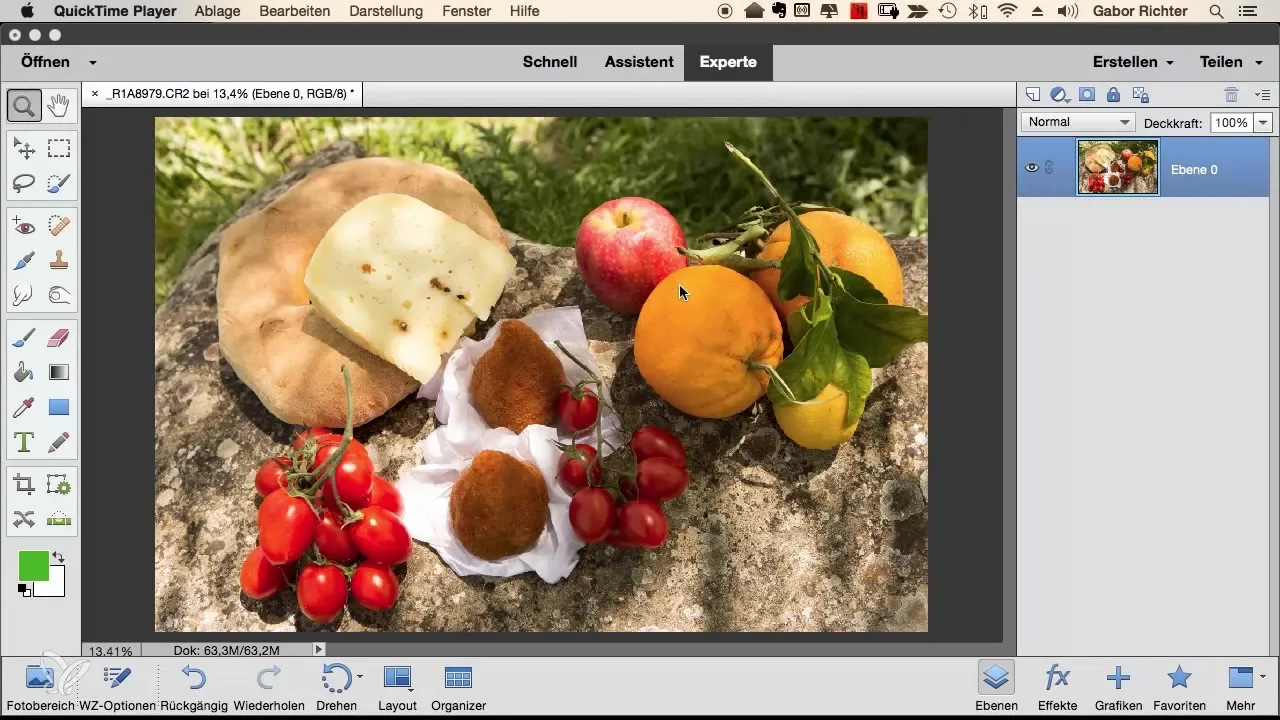Toggle the WZ-Optionen tool options panel
The height and width of the screenshot is (720, 1280).
click(x=116, y=686)
